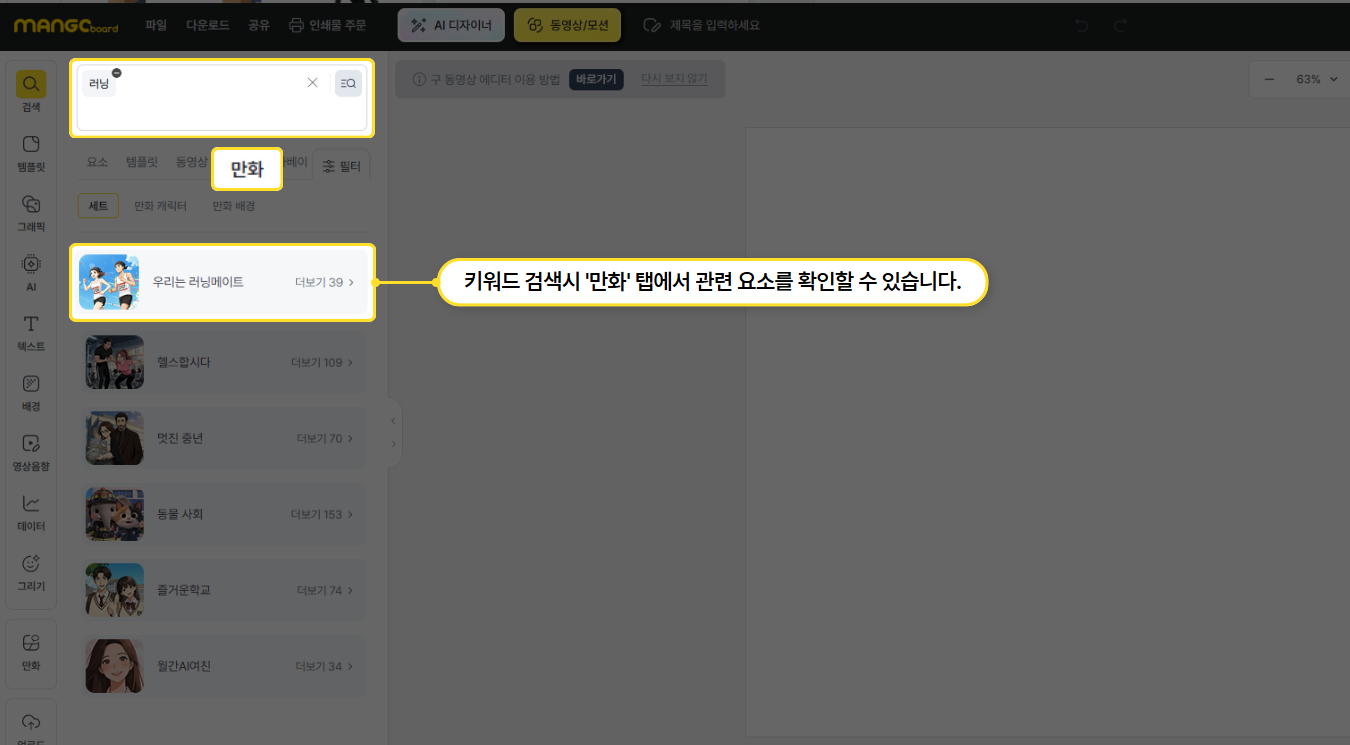The image size is (1350, 745).
Task: Select the 만화 배경 filter chip
Action: point(233,206)
